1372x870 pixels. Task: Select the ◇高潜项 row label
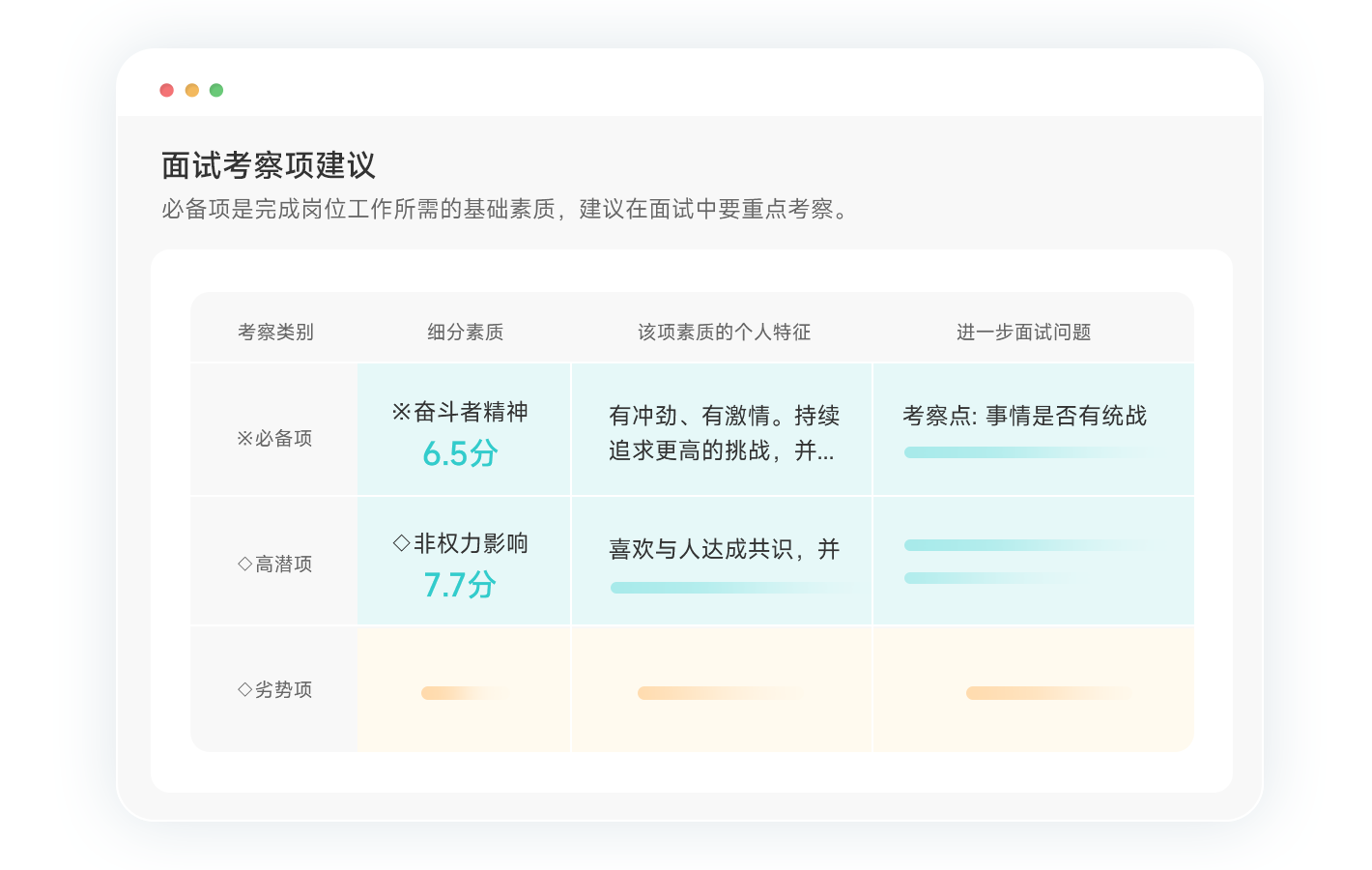click(274, 565)
